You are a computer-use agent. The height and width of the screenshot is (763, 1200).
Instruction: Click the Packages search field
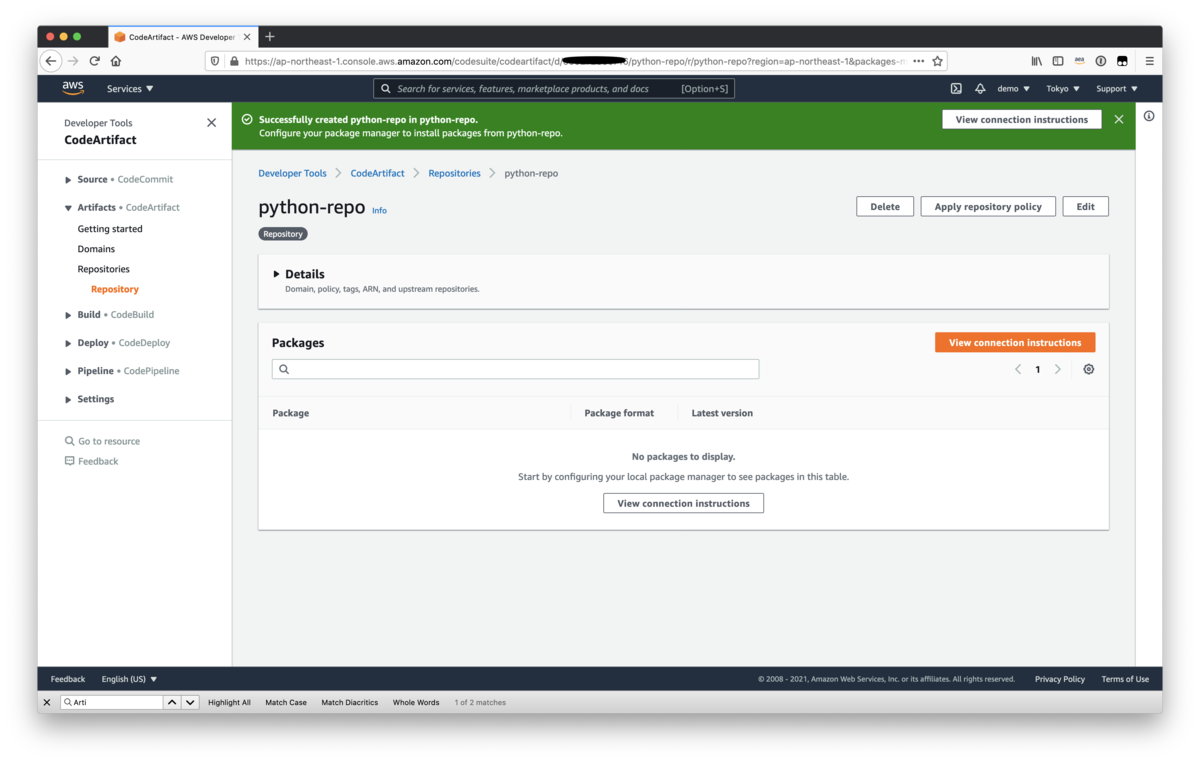pos(515,369)
